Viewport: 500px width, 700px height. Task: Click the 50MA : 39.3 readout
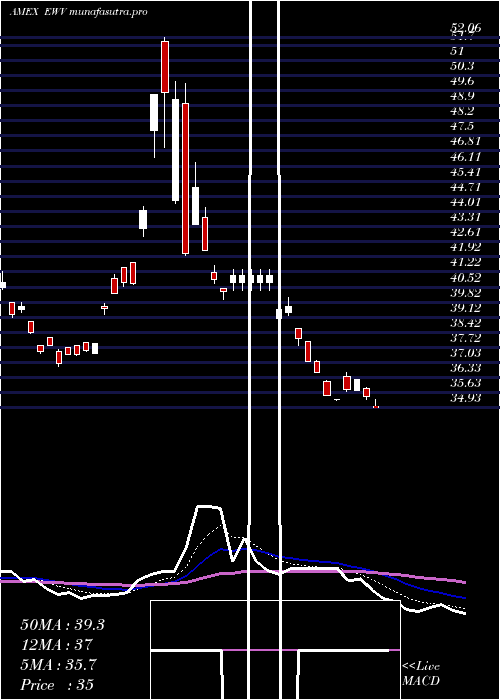62,625
